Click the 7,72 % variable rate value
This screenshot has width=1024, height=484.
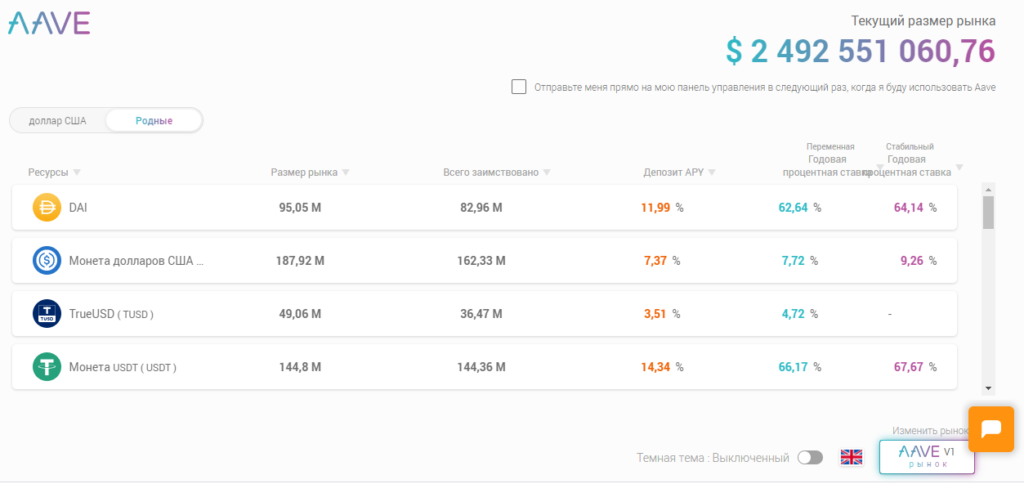tap(799, 261)
